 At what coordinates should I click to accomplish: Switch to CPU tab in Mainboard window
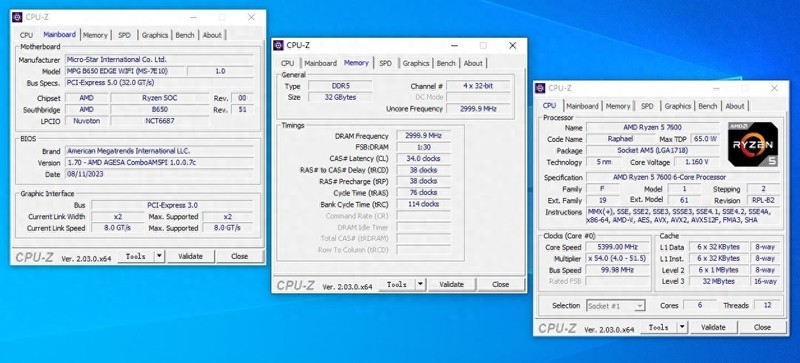(x=27, y=35)
